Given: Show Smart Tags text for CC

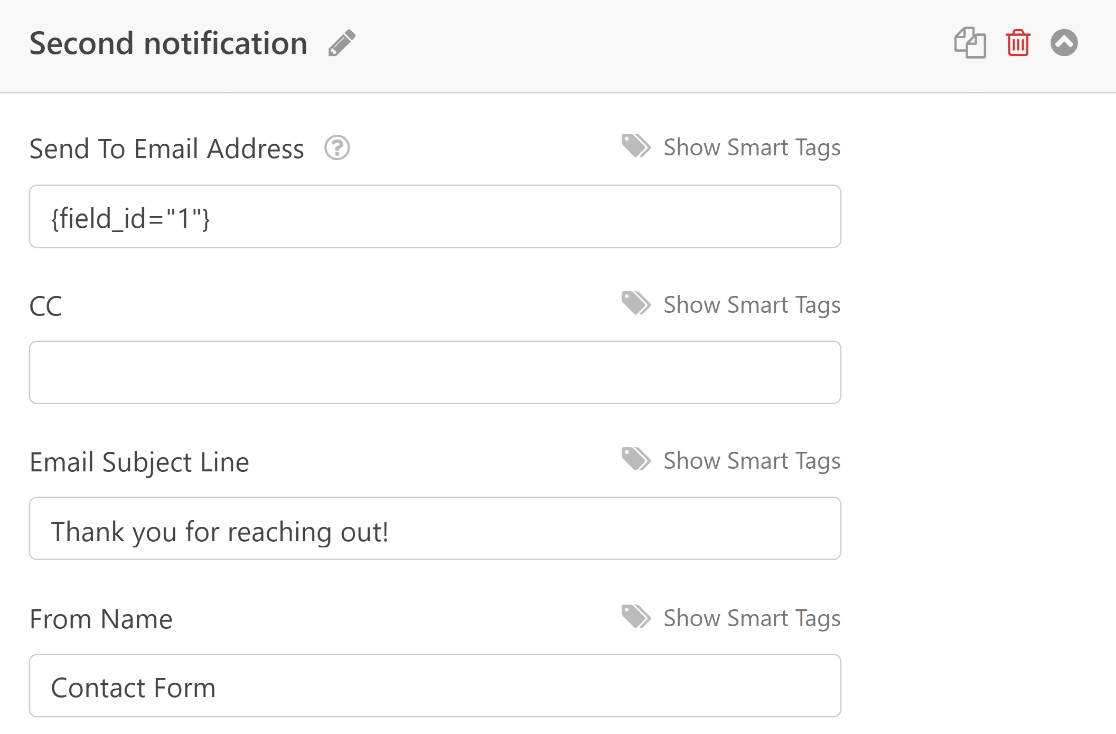Looking at the screenshot, I should point(752,305).
